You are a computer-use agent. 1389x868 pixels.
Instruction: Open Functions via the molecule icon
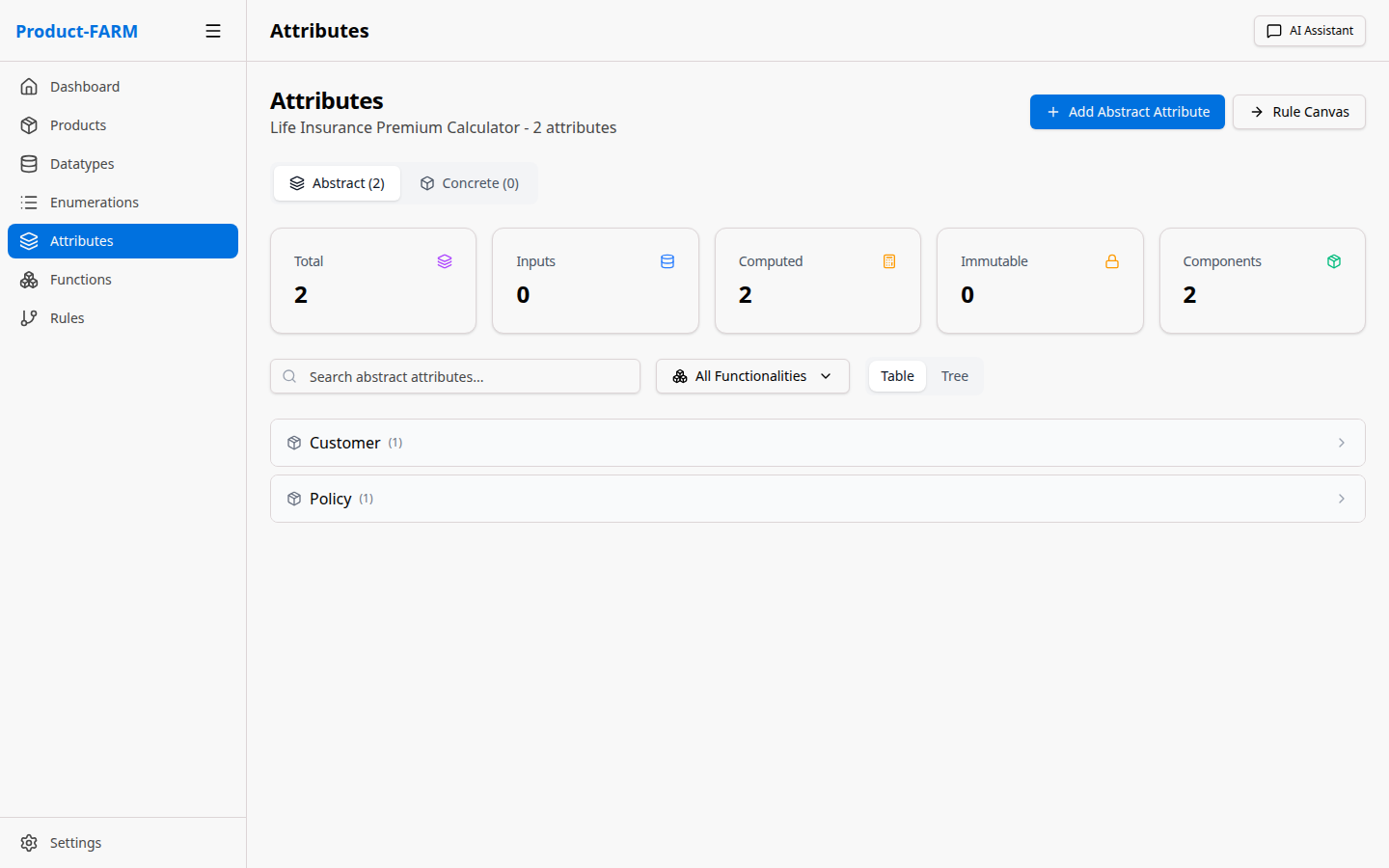(x=30, y=279)
